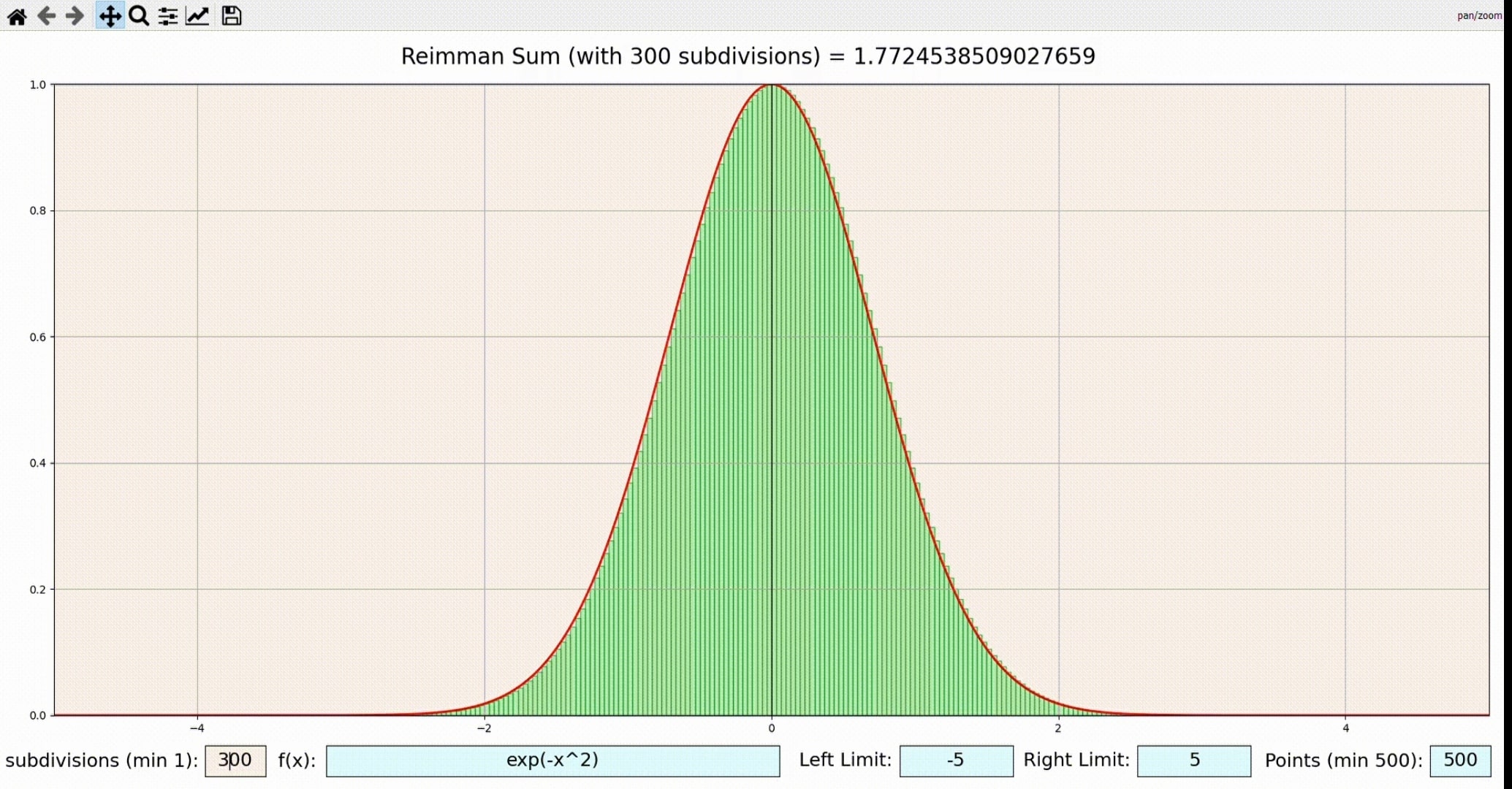The image size is (1512, 789).
Task: Click the y-axis tick label 0.2
Action: pyautogui.click(x=37, y=590)
